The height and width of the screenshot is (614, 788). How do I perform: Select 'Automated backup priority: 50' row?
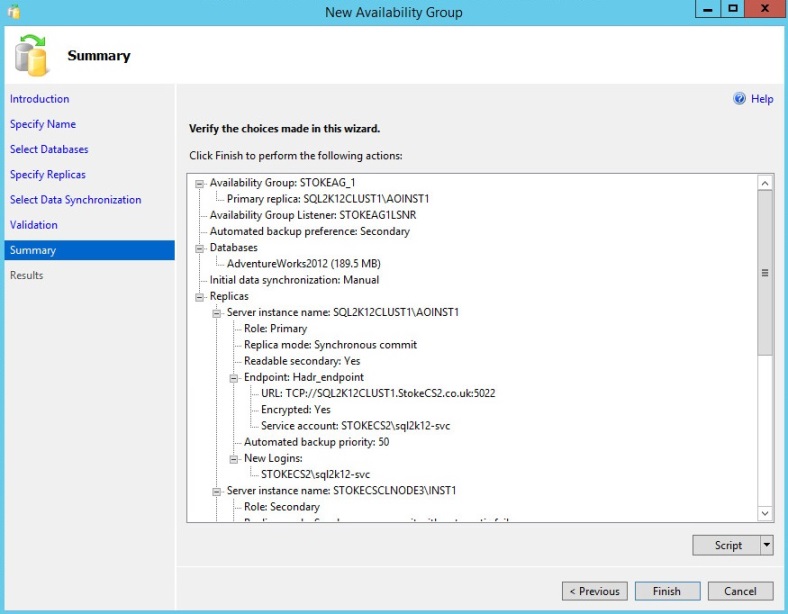[316, 442]
